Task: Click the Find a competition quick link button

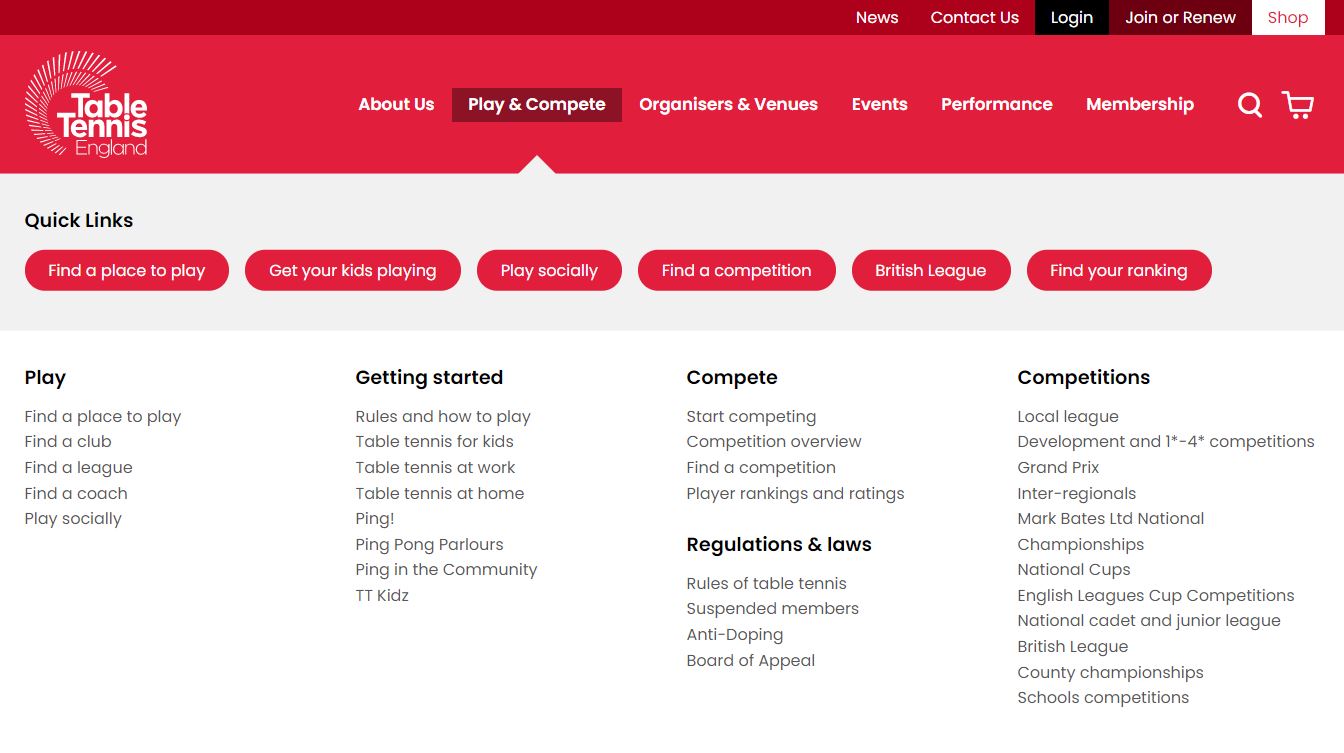Action: tap(737, 270)
